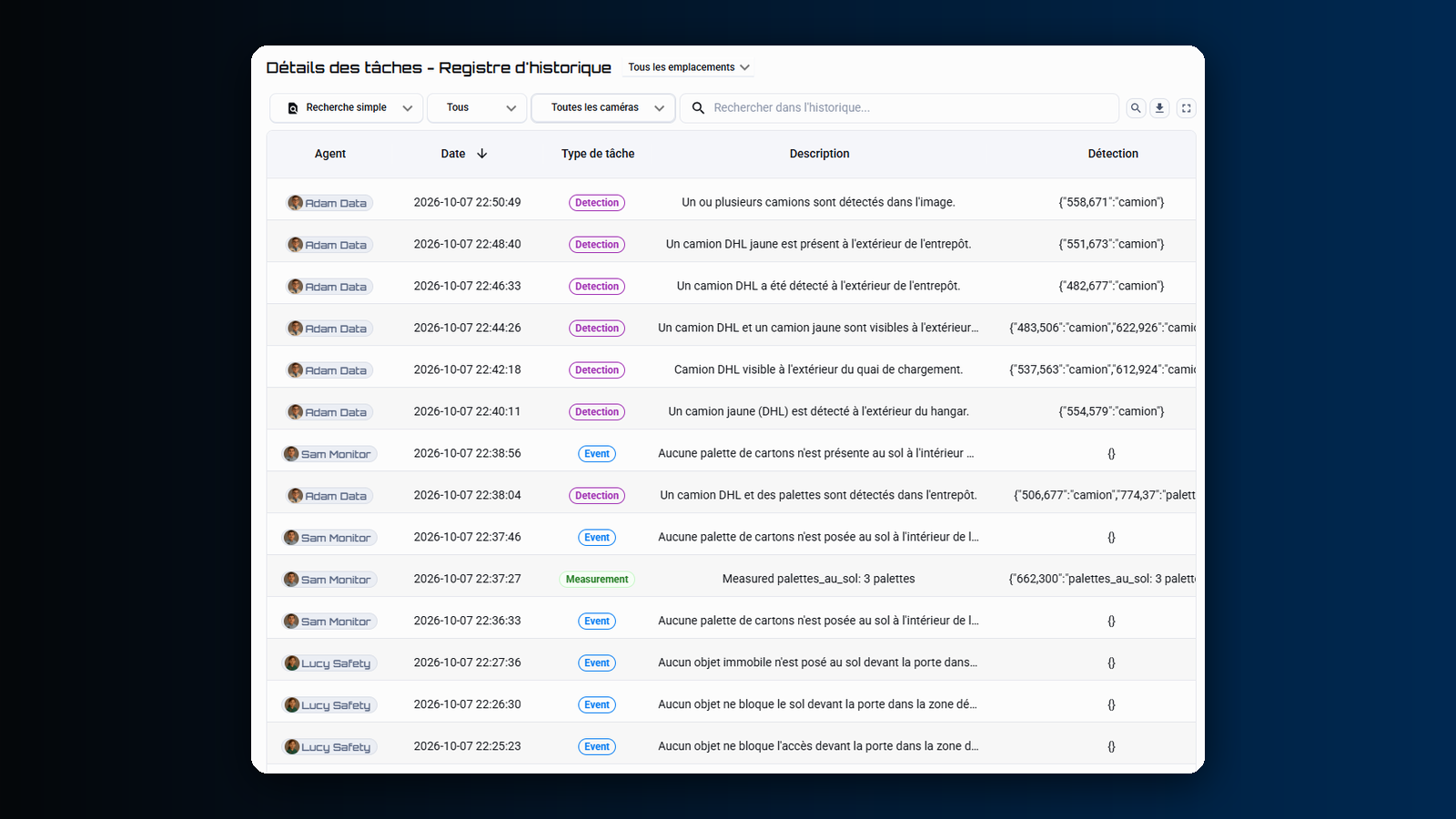Click the Détection column header
The width and height of the screenshot is (1456, 819).
tap(1113, 154)
